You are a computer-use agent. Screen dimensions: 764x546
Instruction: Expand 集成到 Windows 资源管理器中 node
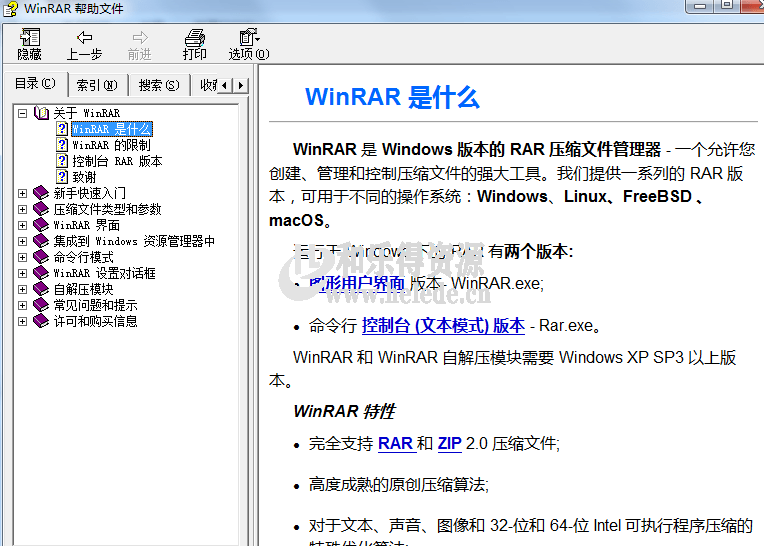(x=22, y=242)
